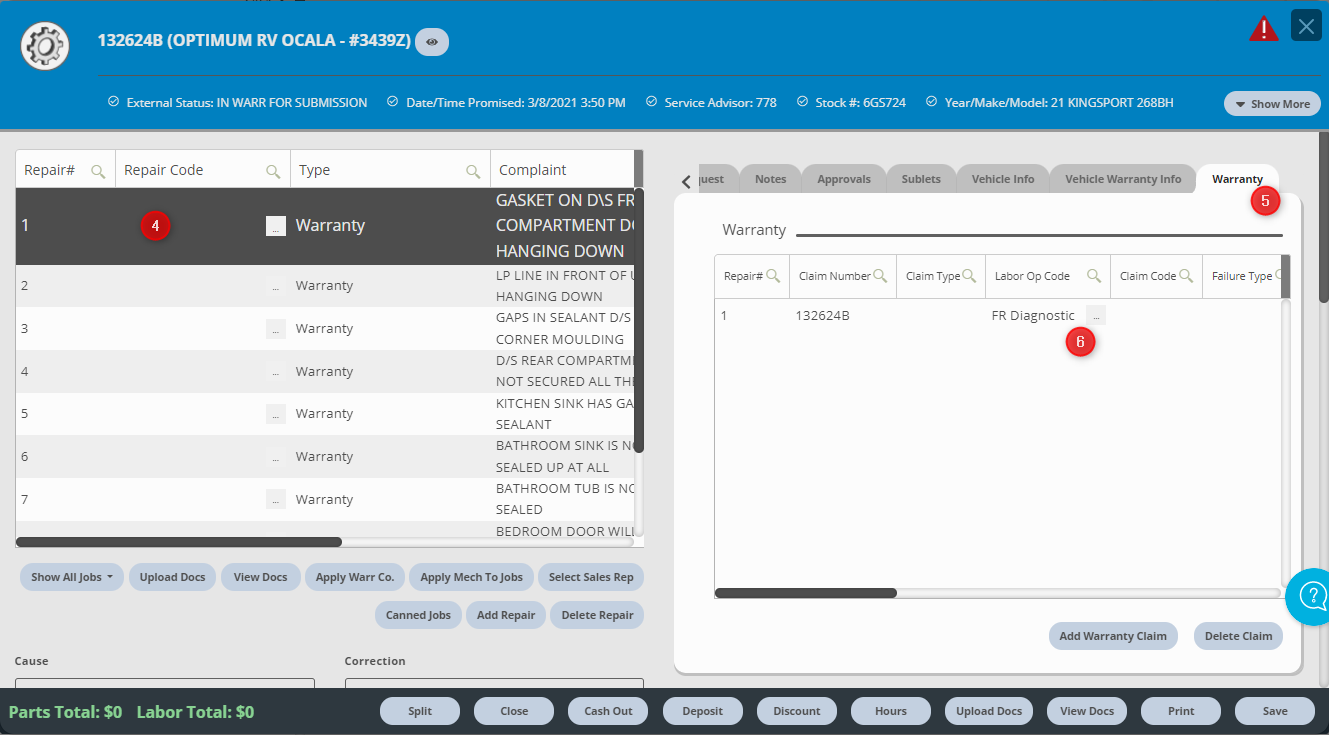Open the Sublets tab
The image size is (1329, 735).
pyautogui.click(x=920, y=179)
